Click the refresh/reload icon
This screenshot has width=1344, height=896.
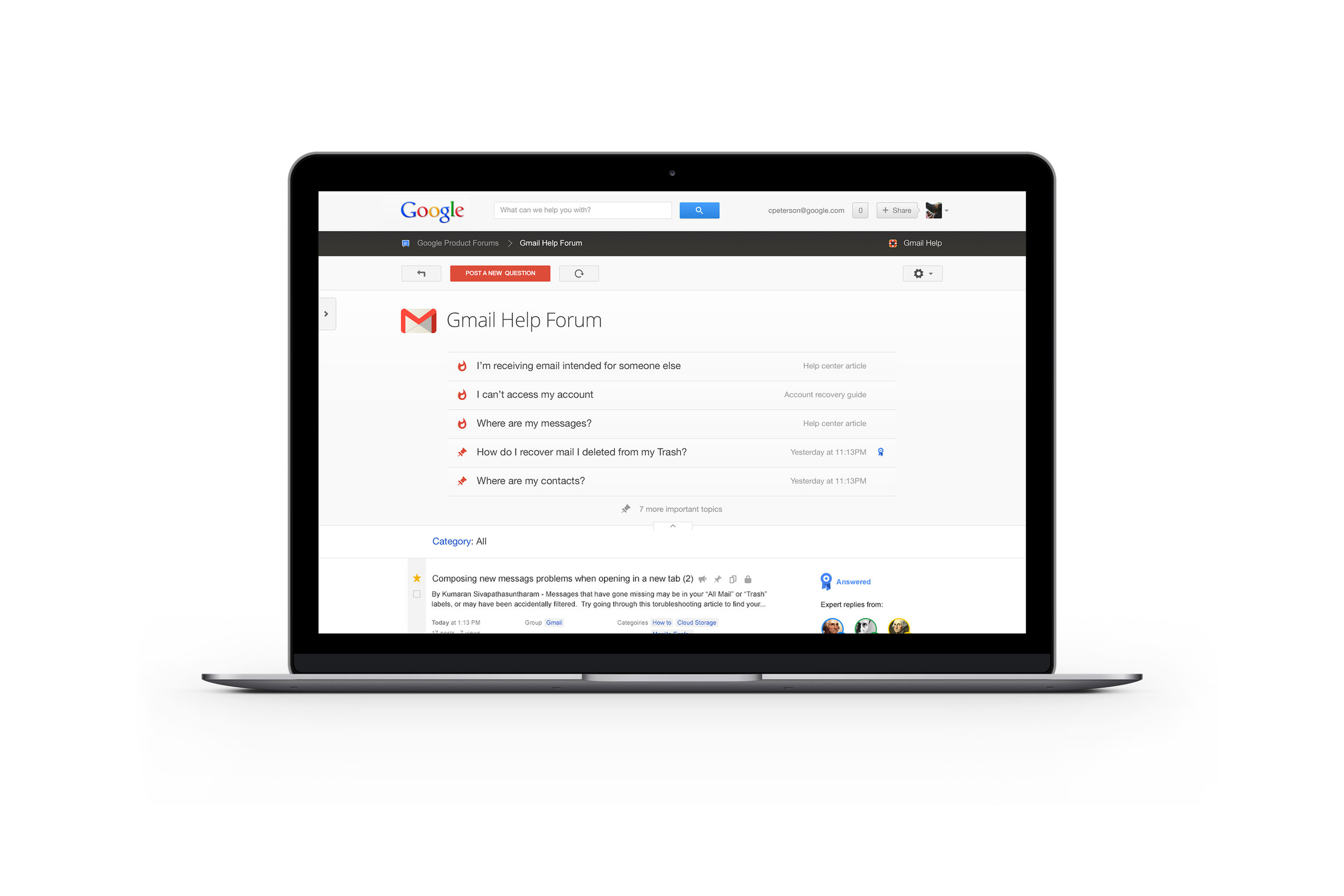tap(579, 273)
